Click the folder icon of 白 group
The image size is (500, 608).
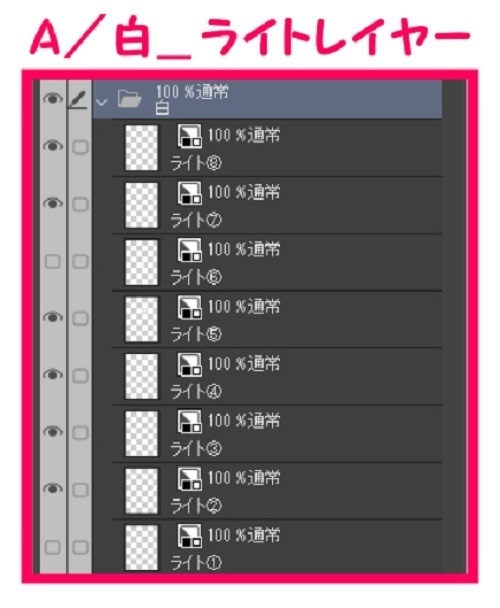(130, 99)
